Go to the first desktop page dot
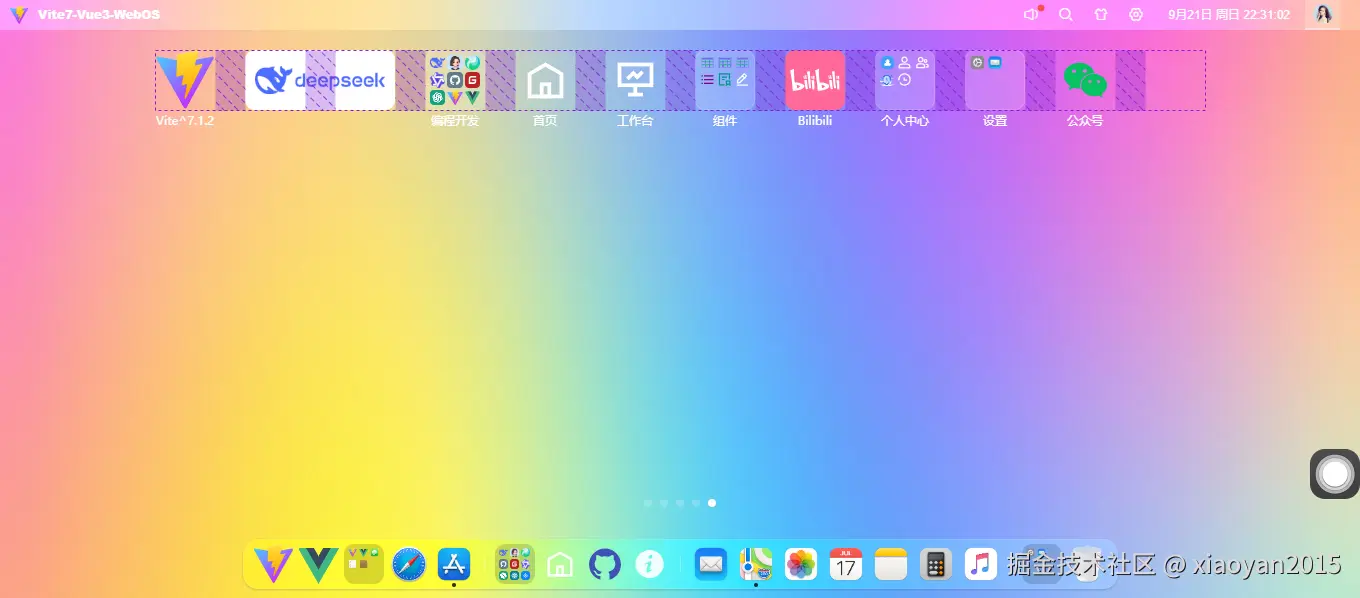Image resolution: width=1360 pixels, height=598 pixels. [648, 503]
